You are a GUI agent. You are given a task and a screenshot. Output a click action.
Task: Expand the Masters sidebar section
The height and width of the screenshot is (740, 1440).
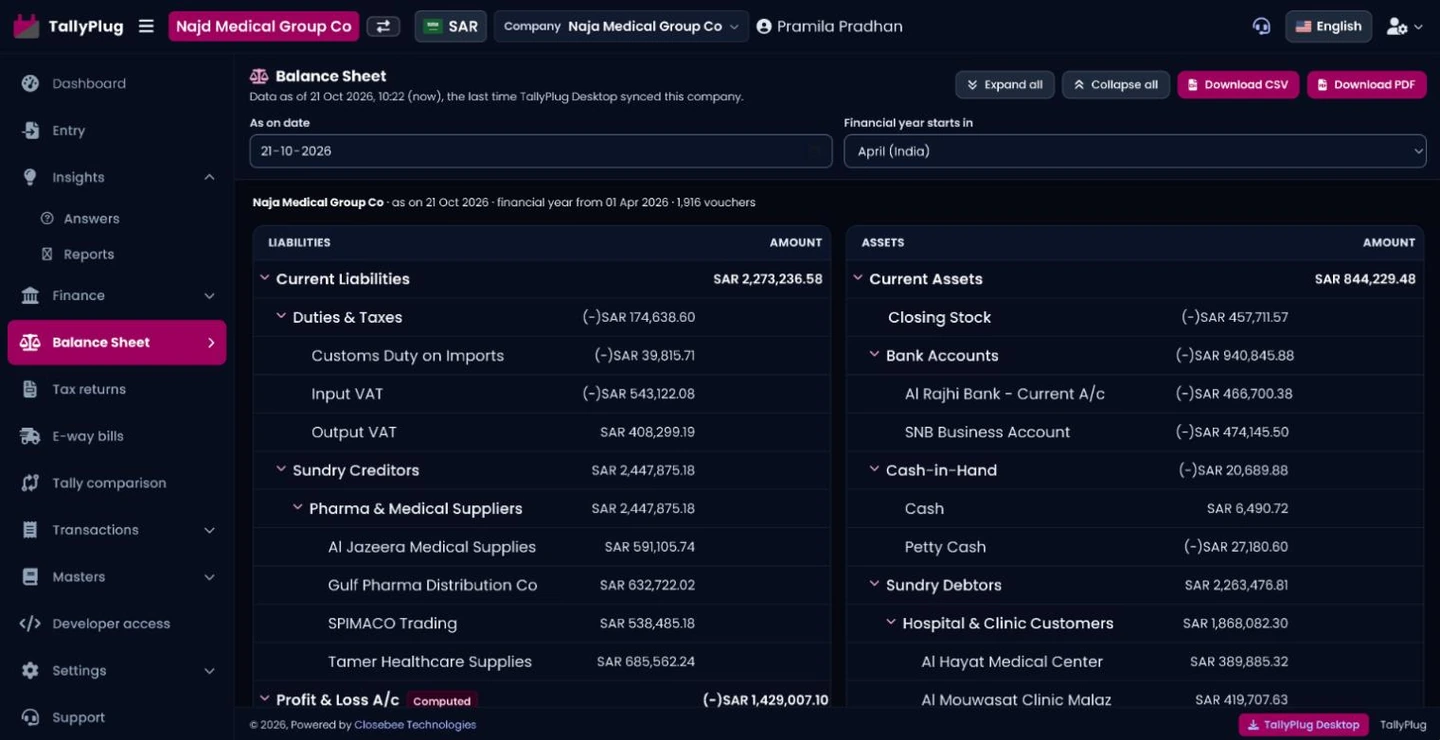point(209,577)
